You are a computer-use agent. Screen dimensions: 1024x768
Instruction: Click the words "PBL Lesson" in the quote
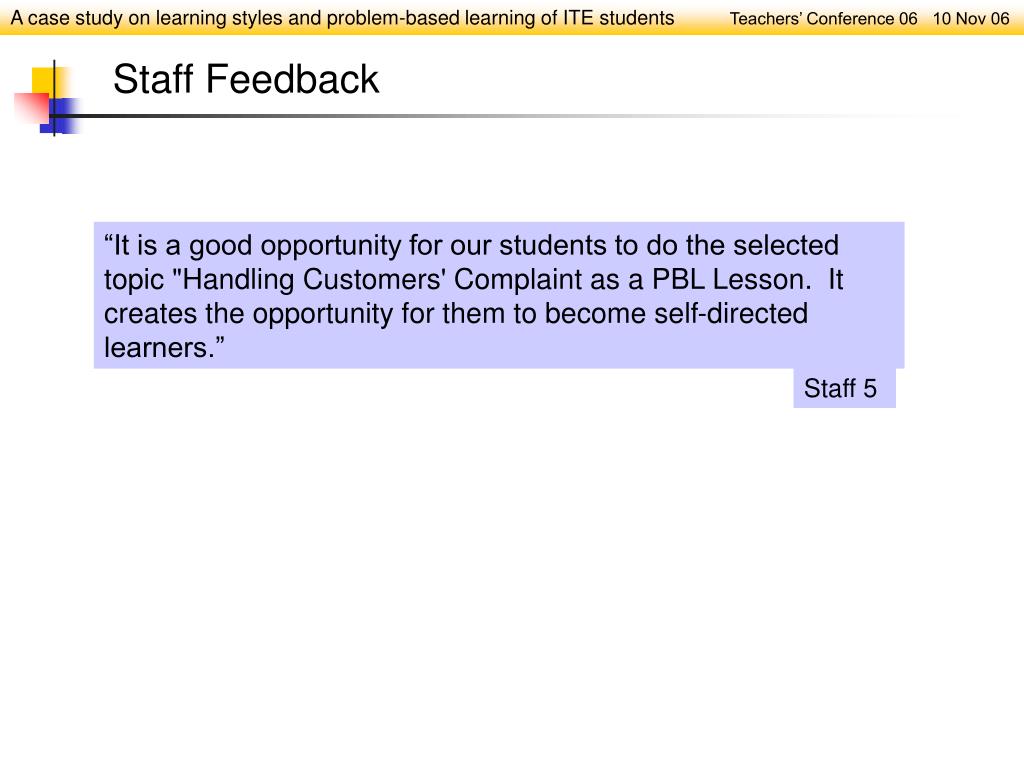click(728, 280)
